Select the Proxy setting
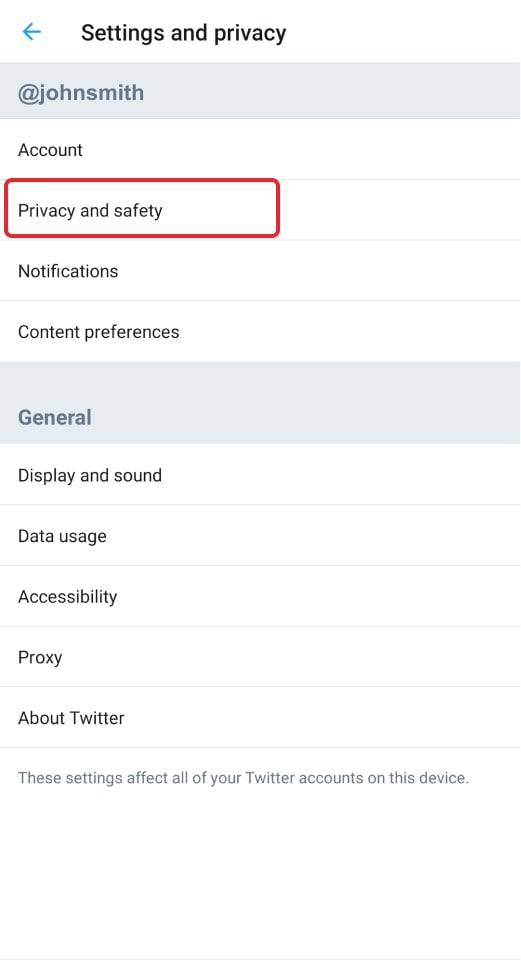Screen dimensions: 521x960 [x=260, y=657]
